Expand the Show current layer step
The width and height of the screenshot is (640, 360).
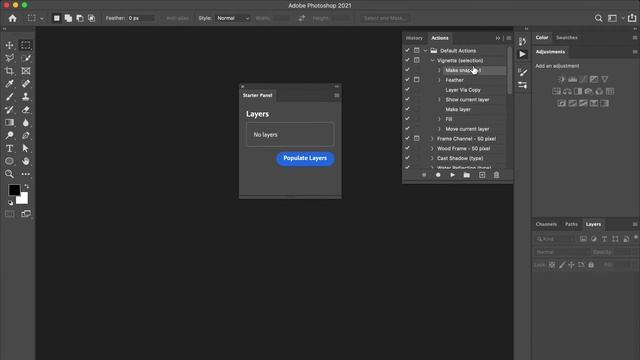point(440,100)
